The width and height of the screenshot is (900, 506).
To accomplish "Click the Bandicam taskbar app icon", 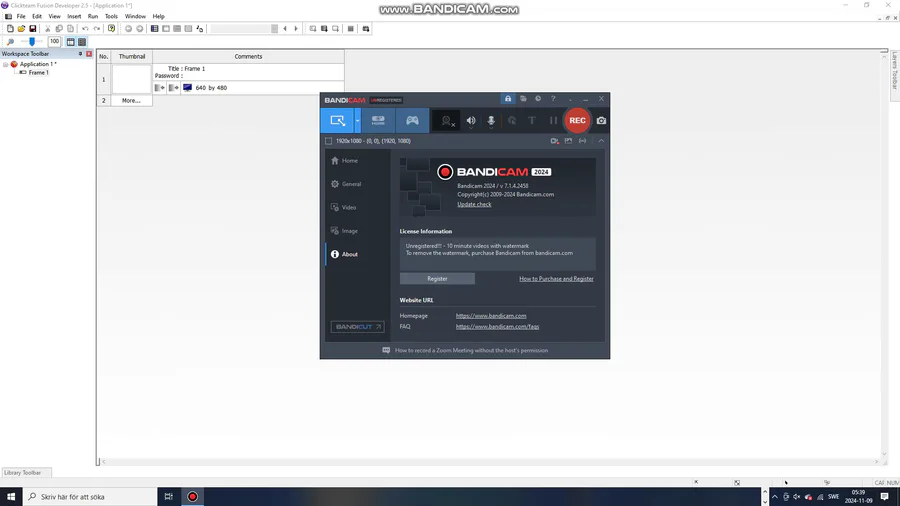I will pyautogui.click(x=192, y=497).
